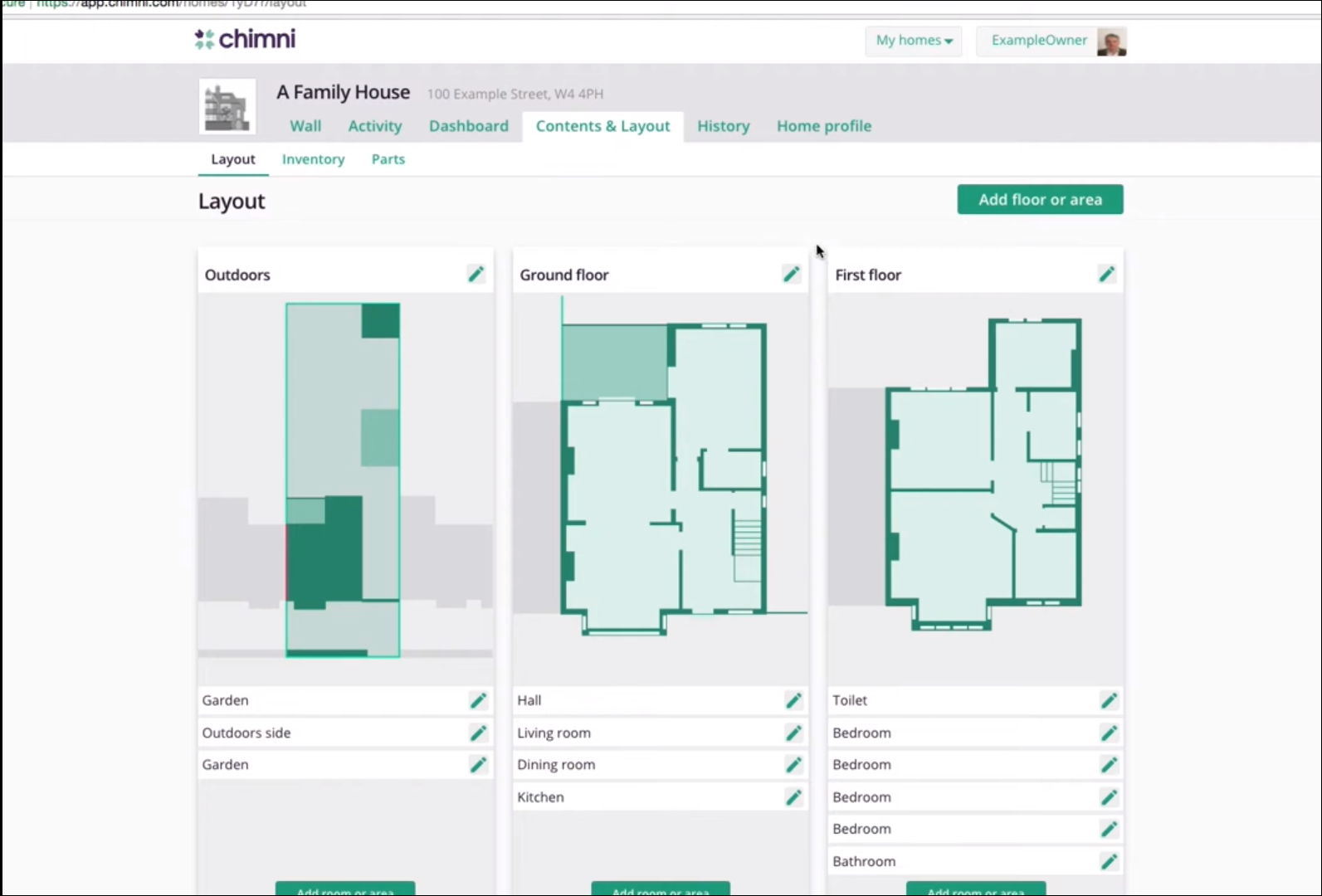Open the History tab
1322x896 pixels.
723,126
